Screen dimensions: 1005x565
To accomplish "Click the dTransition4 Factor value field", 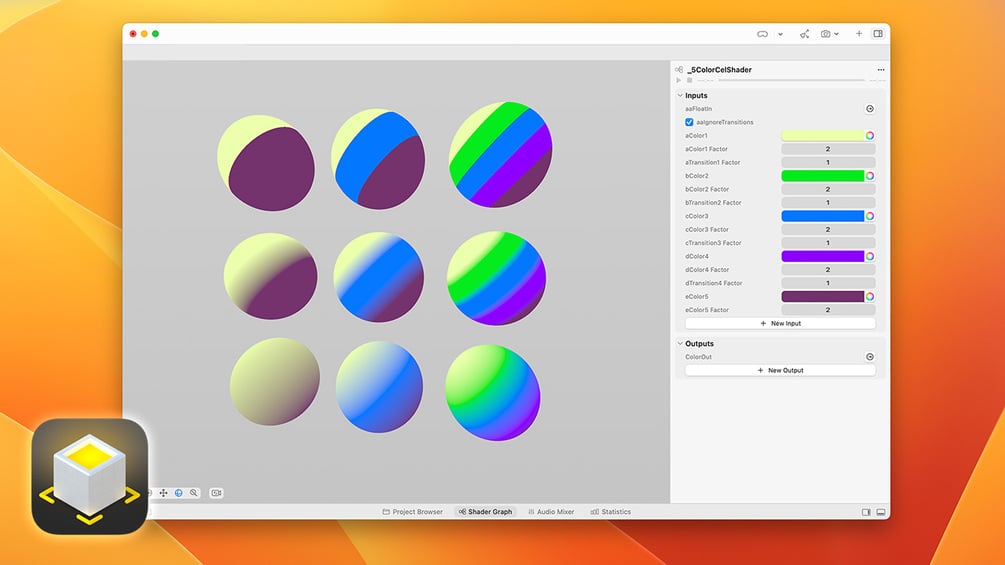I will (x=828, y=283).
